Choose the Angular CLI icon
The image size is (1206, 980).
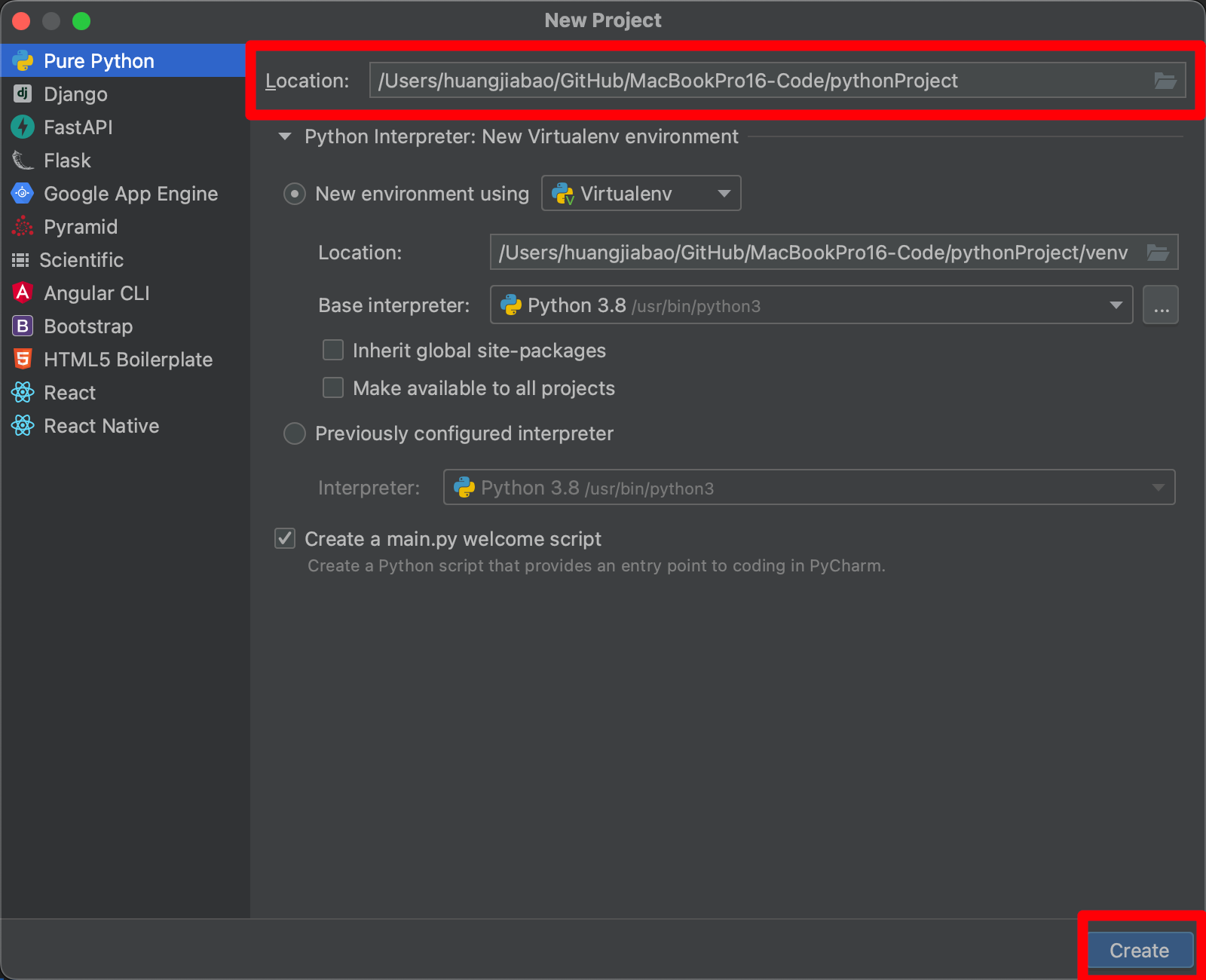(23, 292)
